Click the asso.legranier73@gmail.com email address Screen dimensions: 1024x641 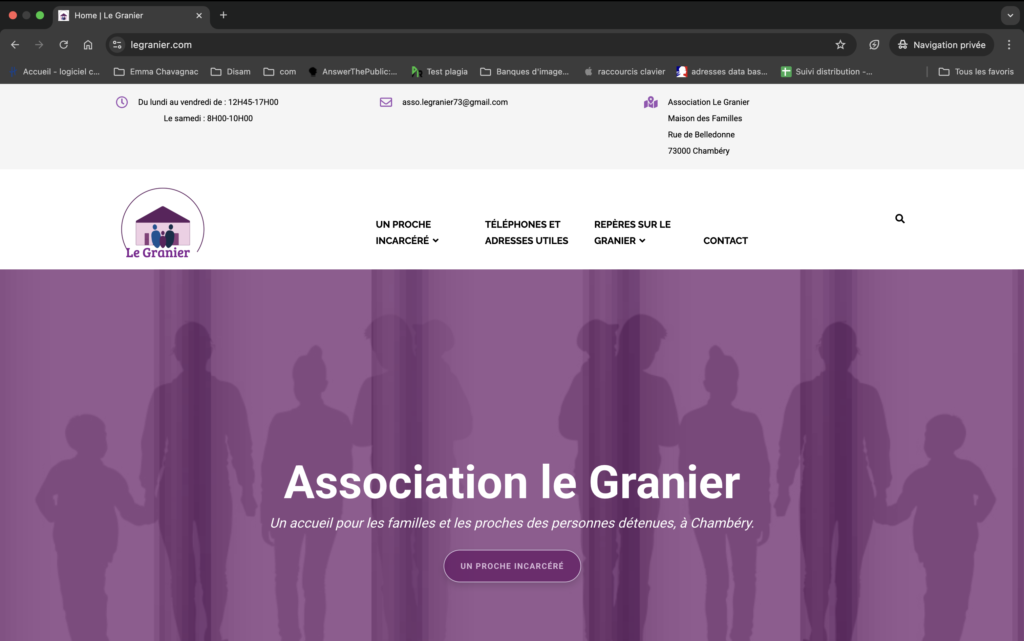(x=455, y=102)
